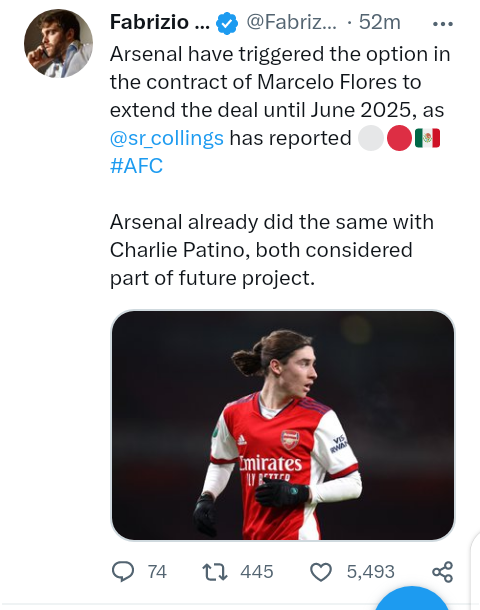
Task: Open the 52m timestamp link
Action: coord(379,22)
